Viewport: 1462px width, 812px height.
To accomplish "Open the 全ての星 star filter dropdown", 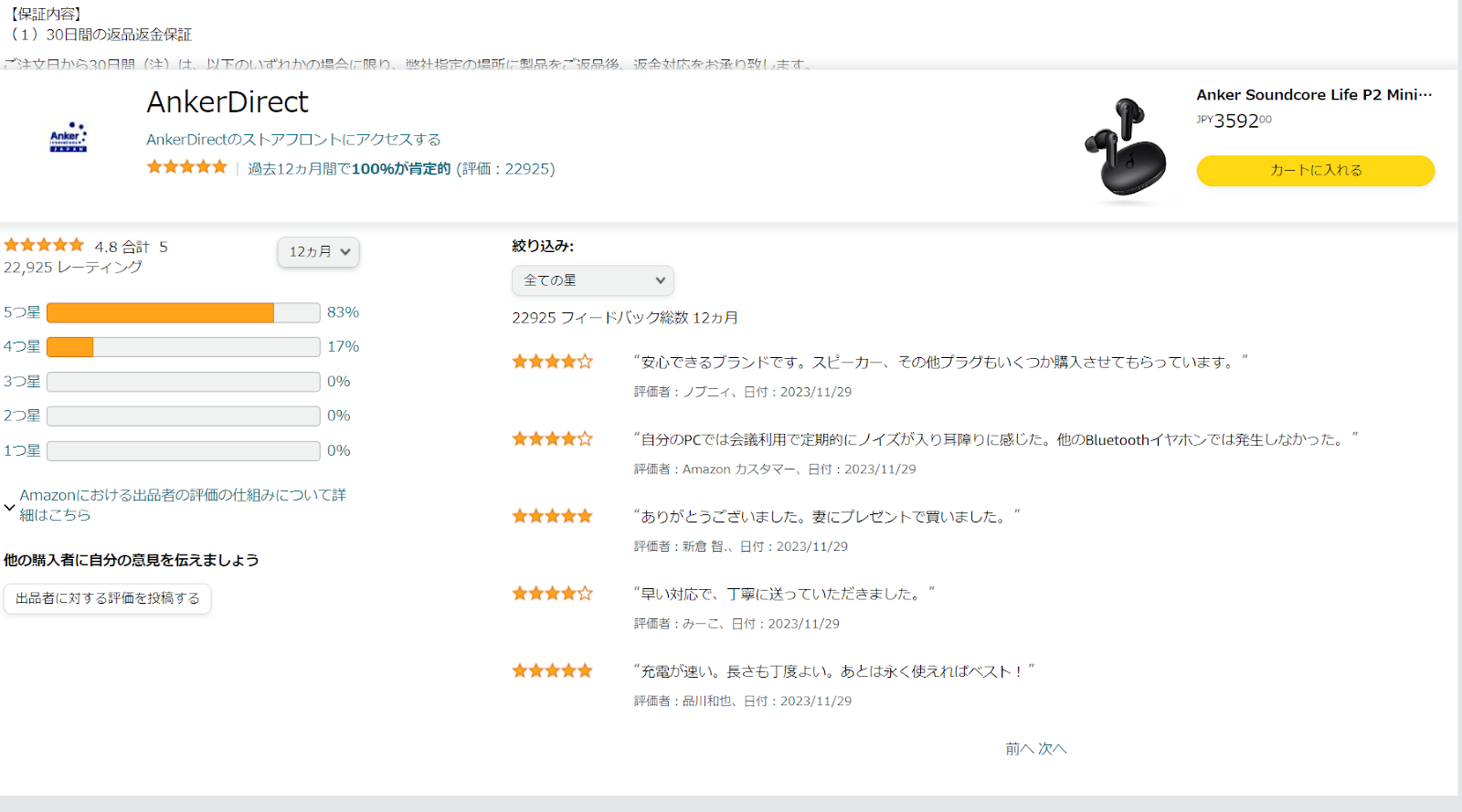I will point(592,280).
